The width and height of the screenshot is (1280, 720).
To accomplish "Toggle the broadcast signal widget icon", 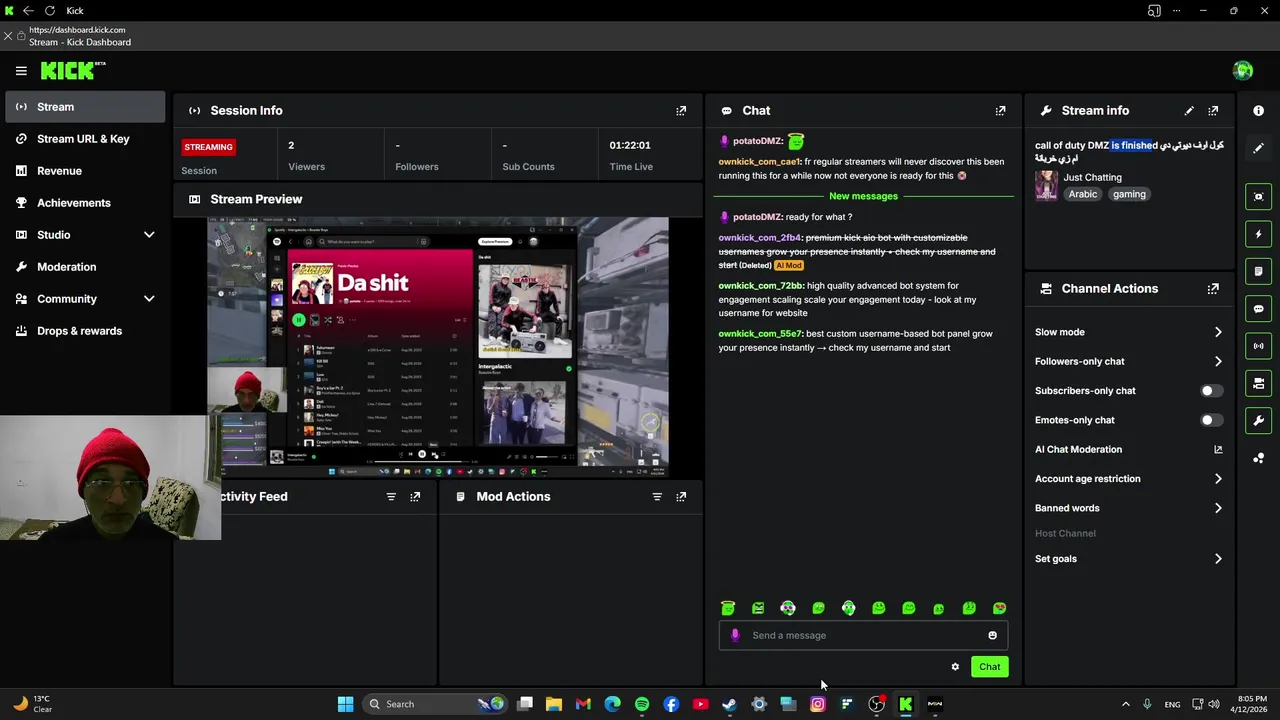I will click(1259, 346).
